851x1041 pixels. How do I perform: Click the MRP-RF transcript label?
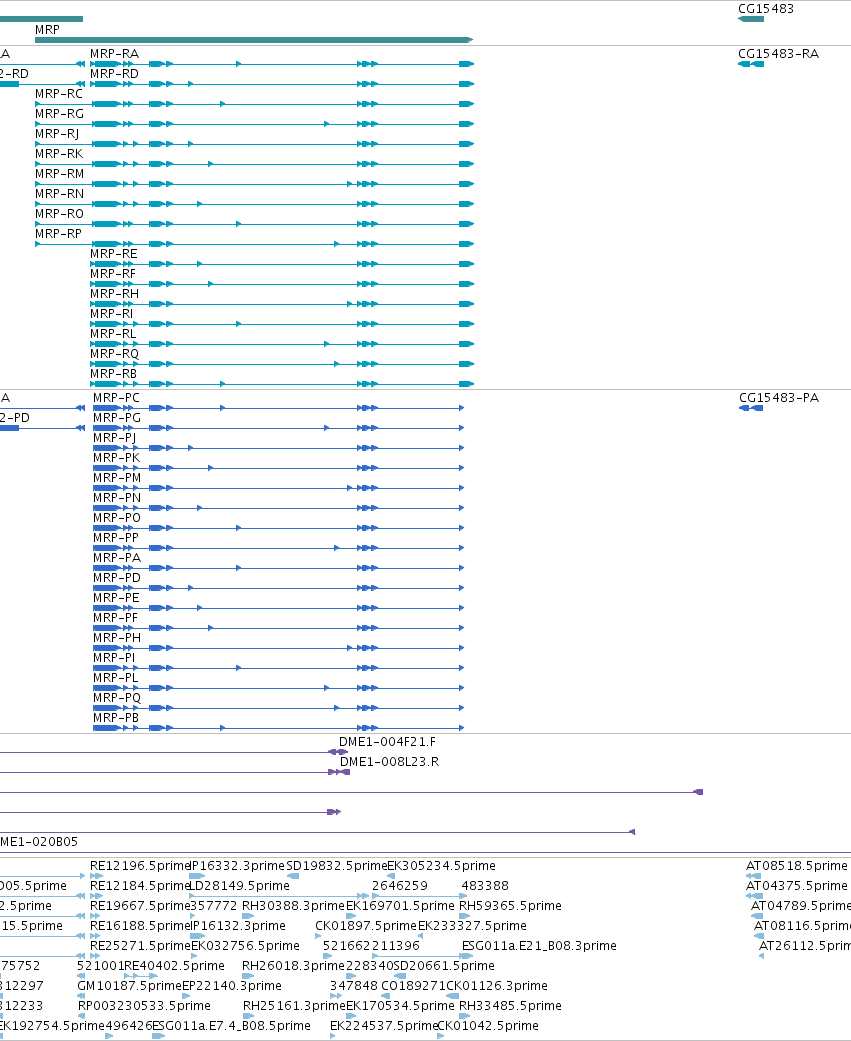(113, 274)
